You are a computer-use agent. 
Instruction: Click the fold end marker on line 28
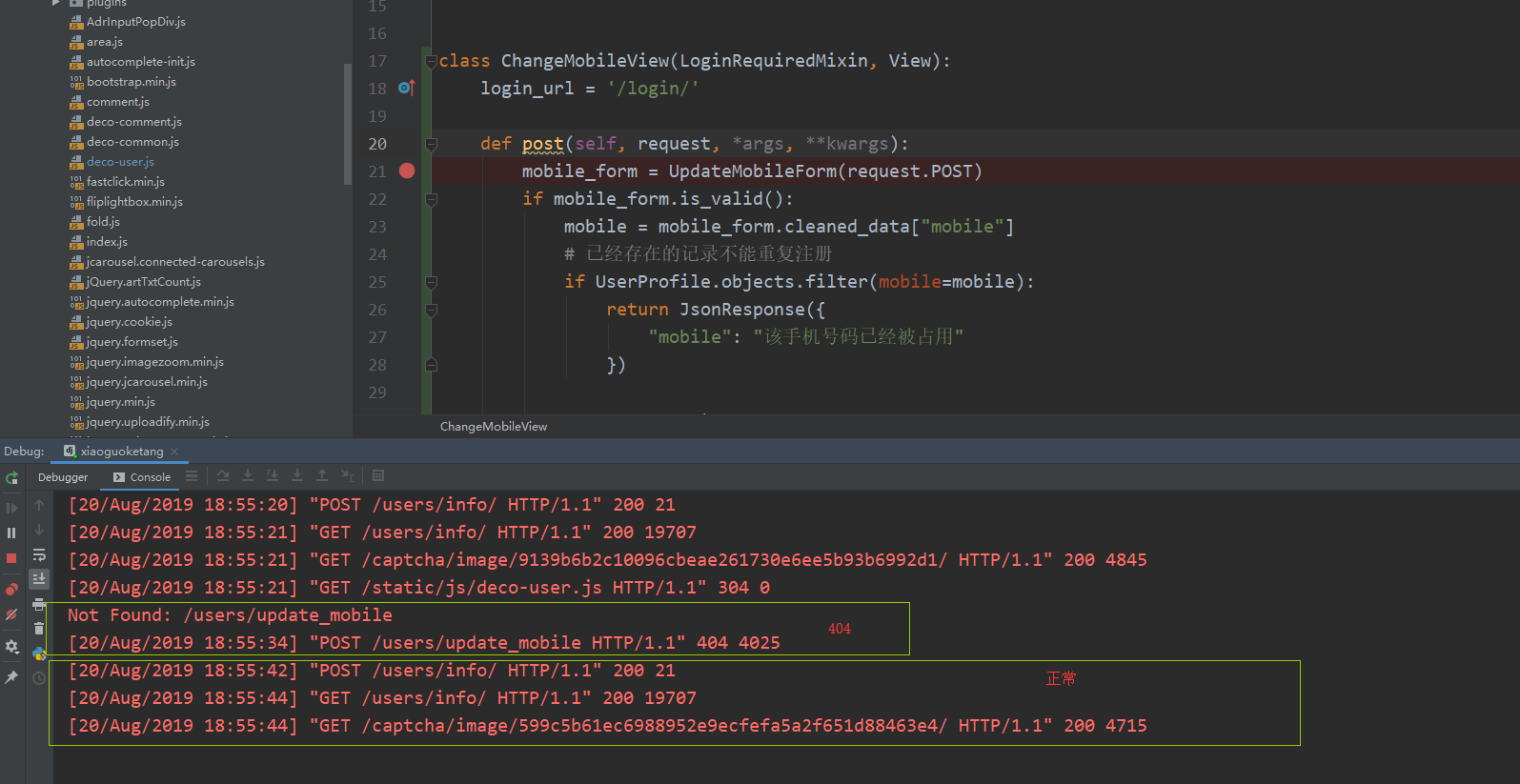(x=431, y=365)
